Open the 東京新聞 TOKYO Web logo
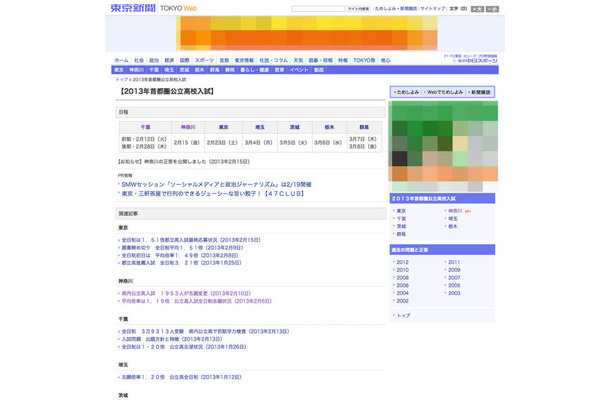The image size is (610, 400). [154, 8]
